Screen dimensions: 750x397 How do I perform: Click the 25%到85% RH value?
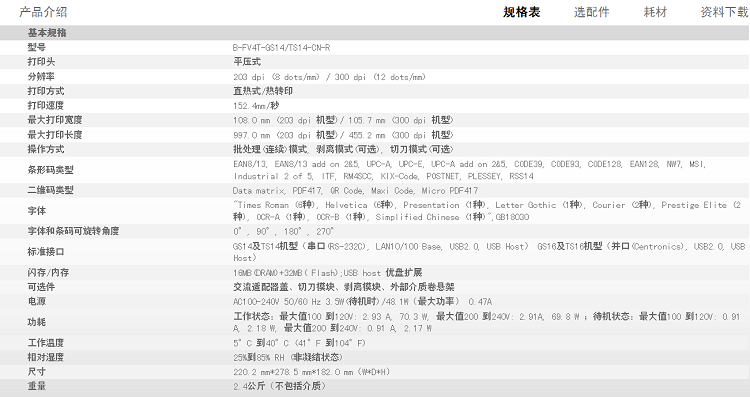[288, 357]
